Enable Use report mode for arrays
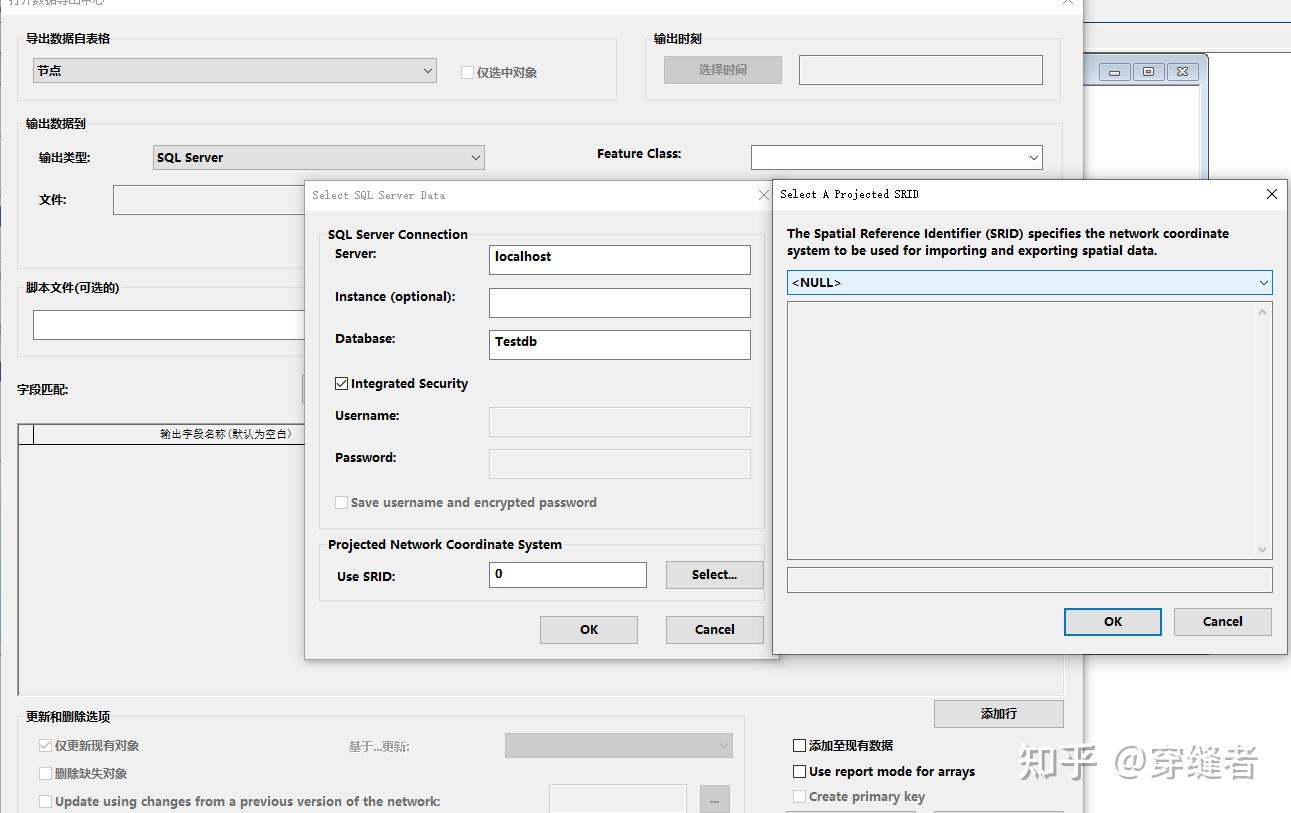 (x=798, y=771)
